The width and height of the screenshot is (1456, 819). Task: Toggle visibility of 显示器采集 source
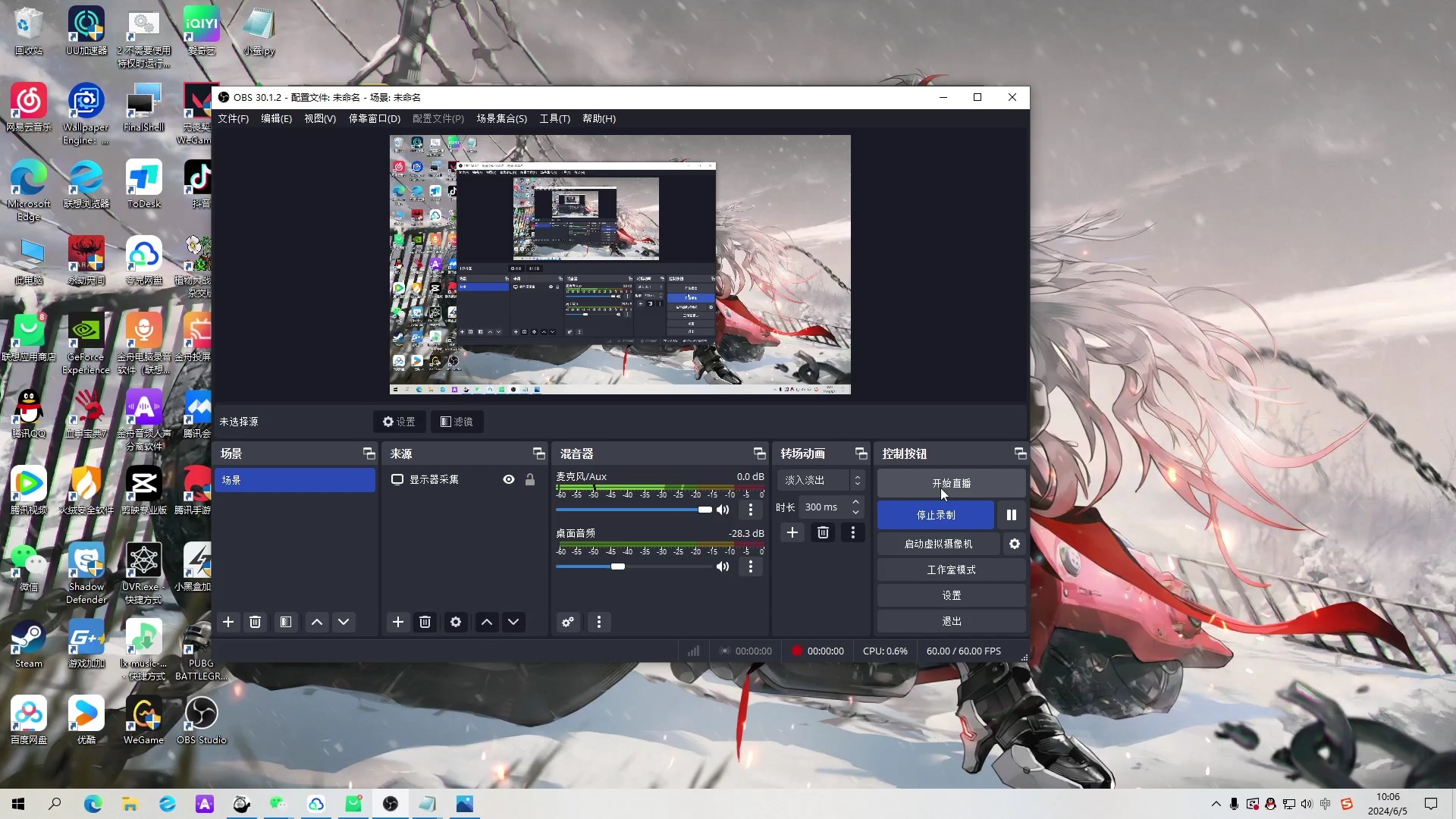coord(509,479)
